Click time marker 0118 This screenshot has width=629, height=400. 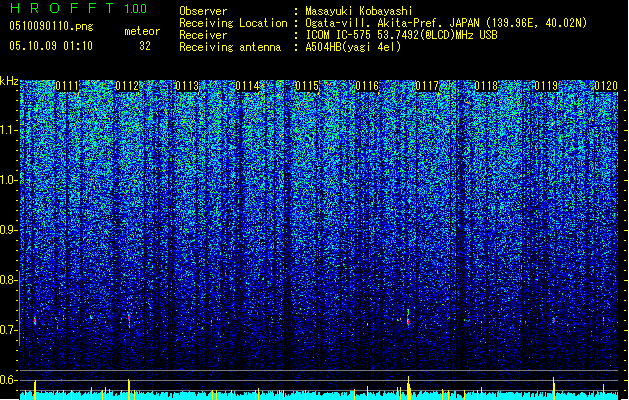coord(486,86)
